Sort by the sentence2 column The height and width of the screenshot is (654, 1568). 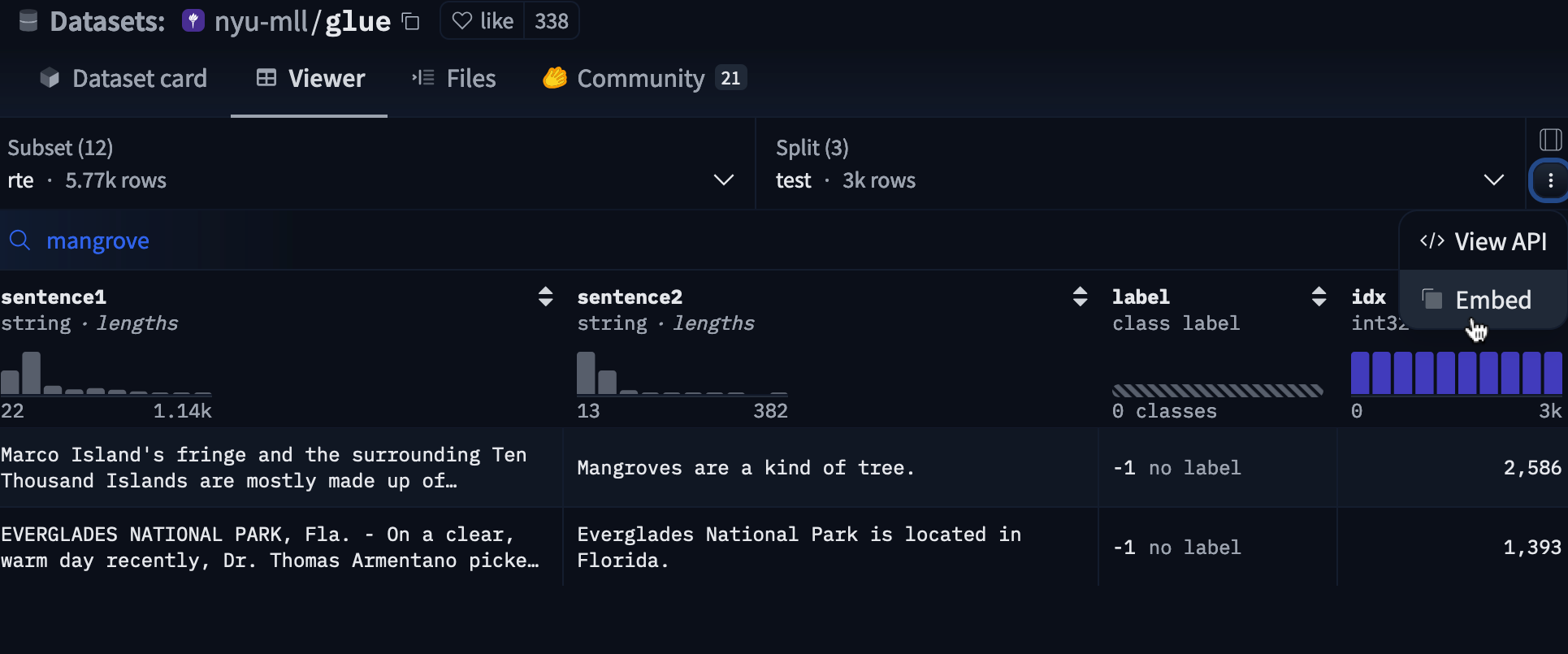pyautogui.click(x=1080, y=297)
